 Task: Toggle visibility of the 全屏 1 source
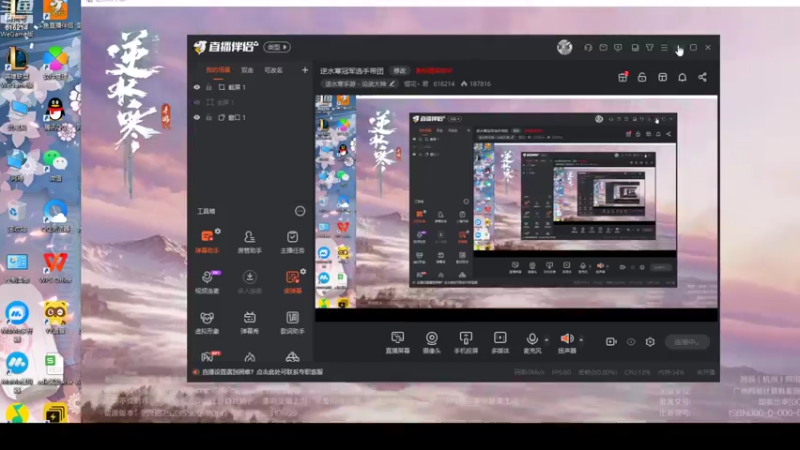197,103
